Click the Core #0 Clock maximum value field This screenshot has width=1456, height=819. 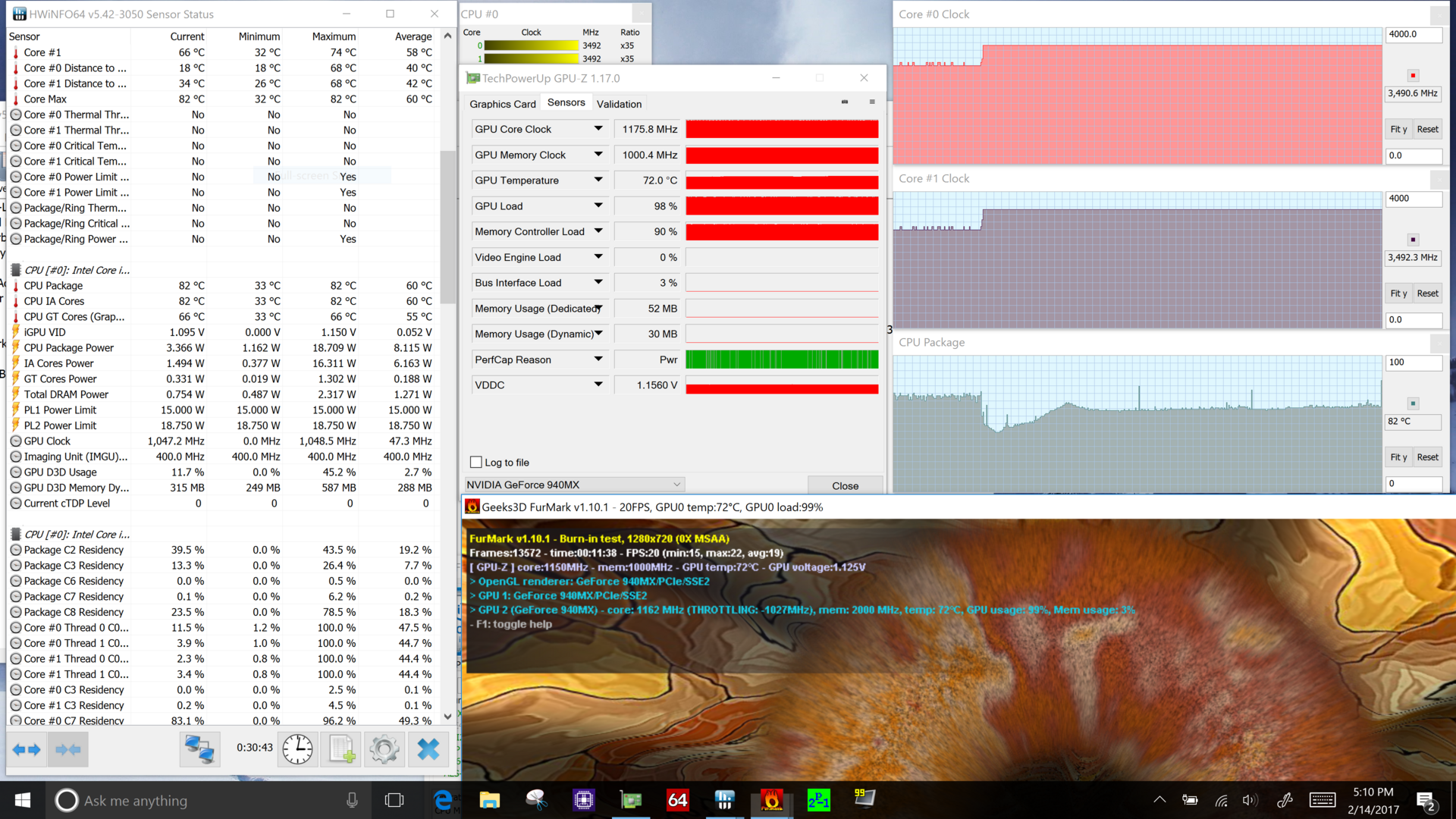(1414, 34)
